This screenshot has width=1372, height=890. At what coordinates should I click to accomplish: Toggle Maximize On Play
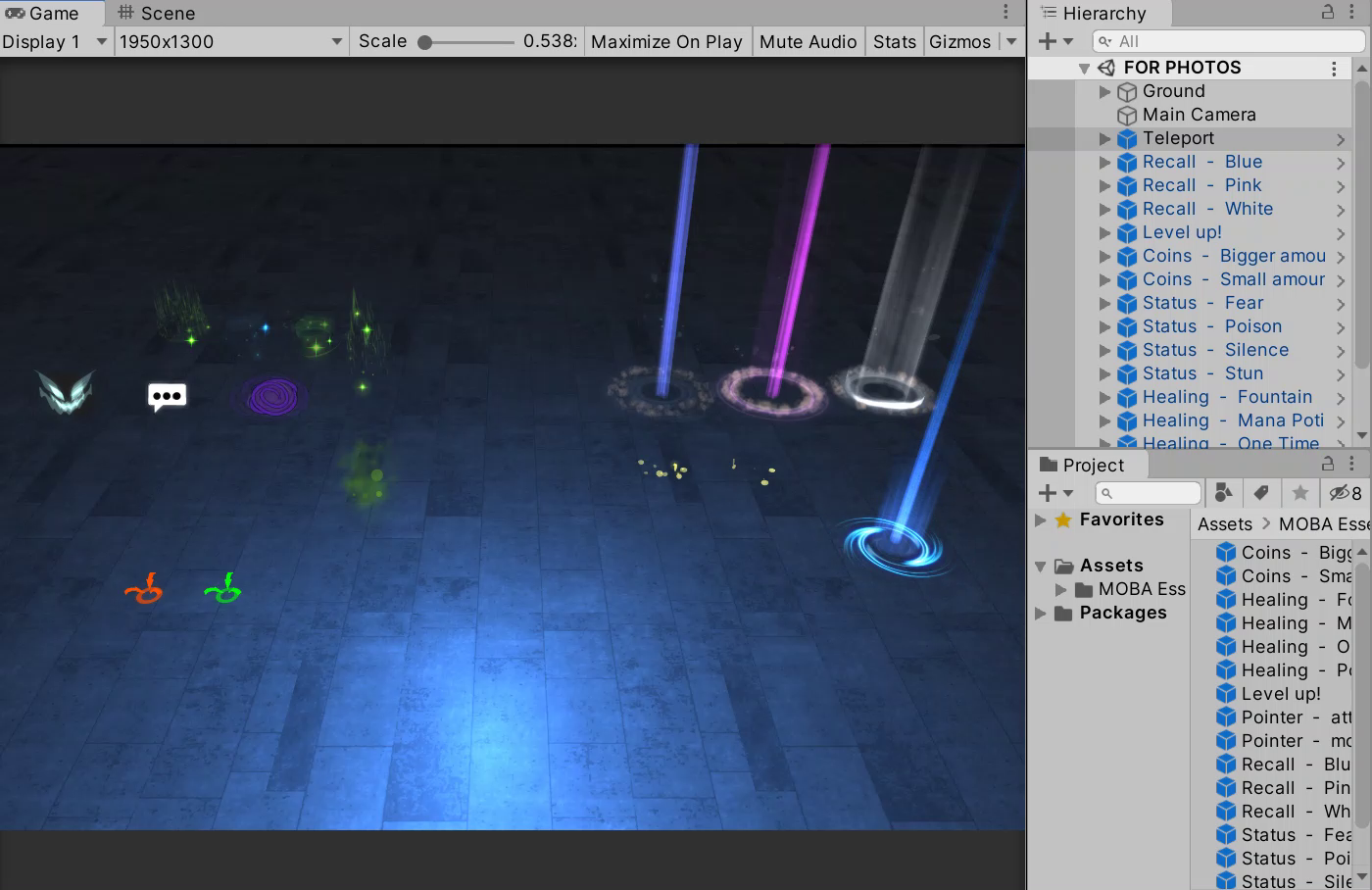click(666, 41)
